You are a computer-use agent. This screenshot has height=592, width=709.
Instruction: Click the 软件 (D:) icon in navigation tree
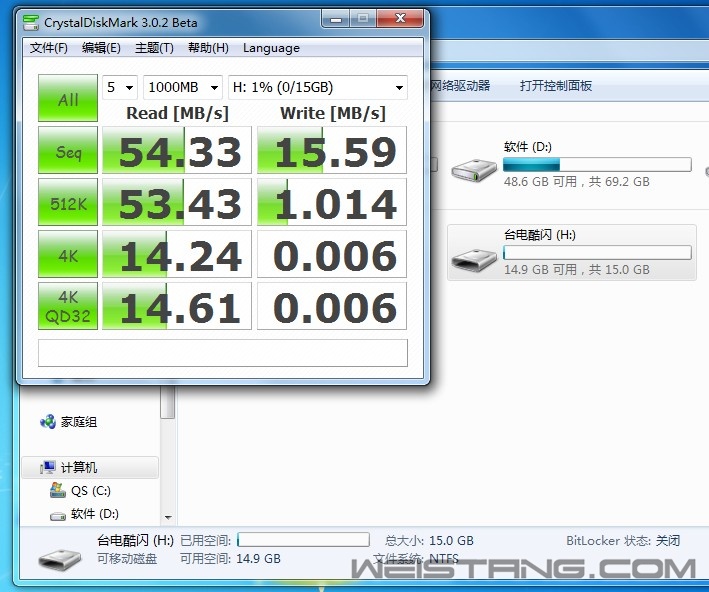58,514
